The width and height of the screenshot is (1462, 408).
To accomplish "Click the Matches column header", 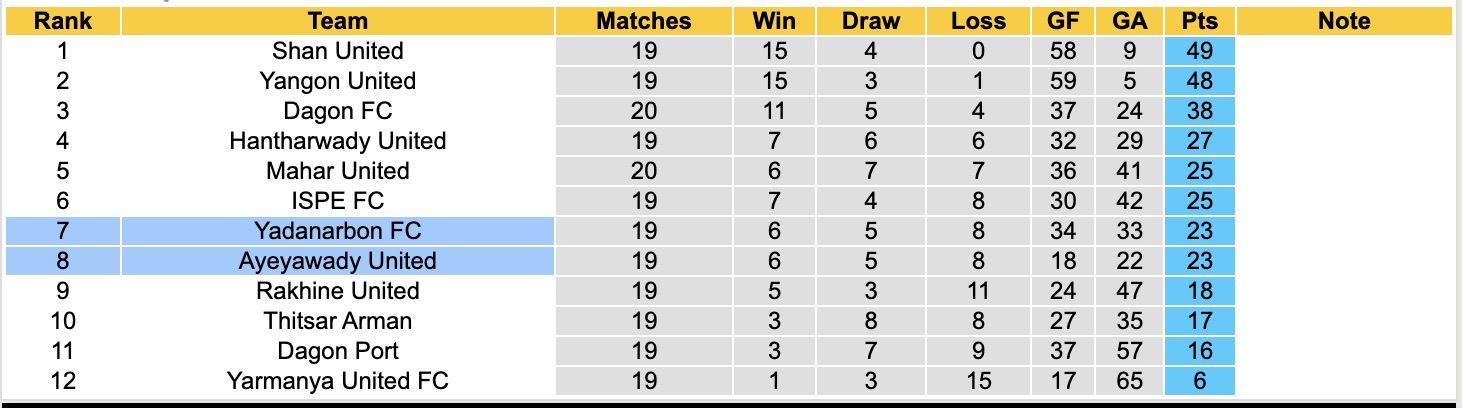I will point(644,21).
